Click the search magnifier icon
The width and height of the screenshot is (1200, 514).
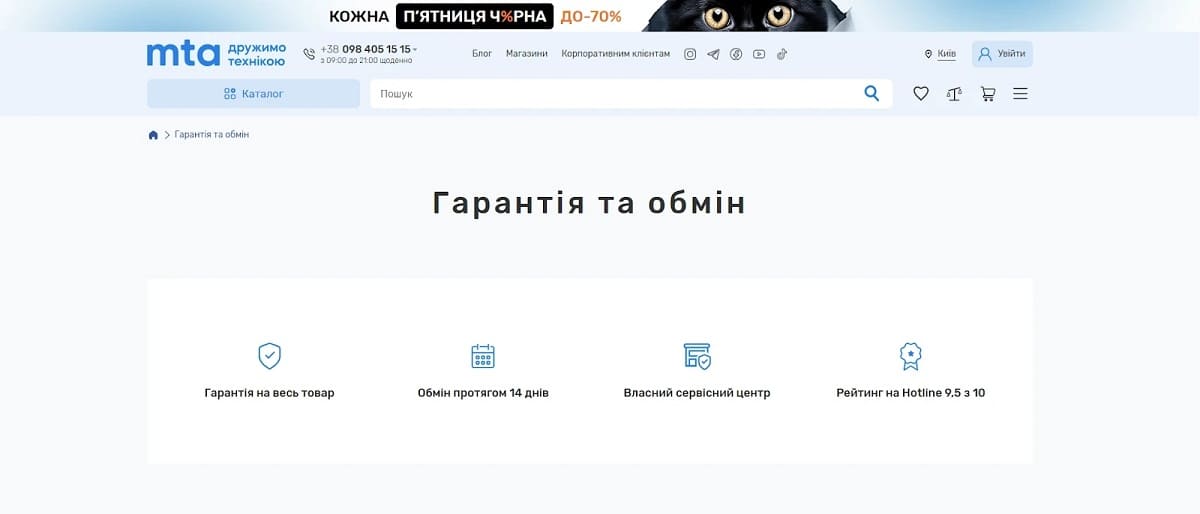[872, 93]
